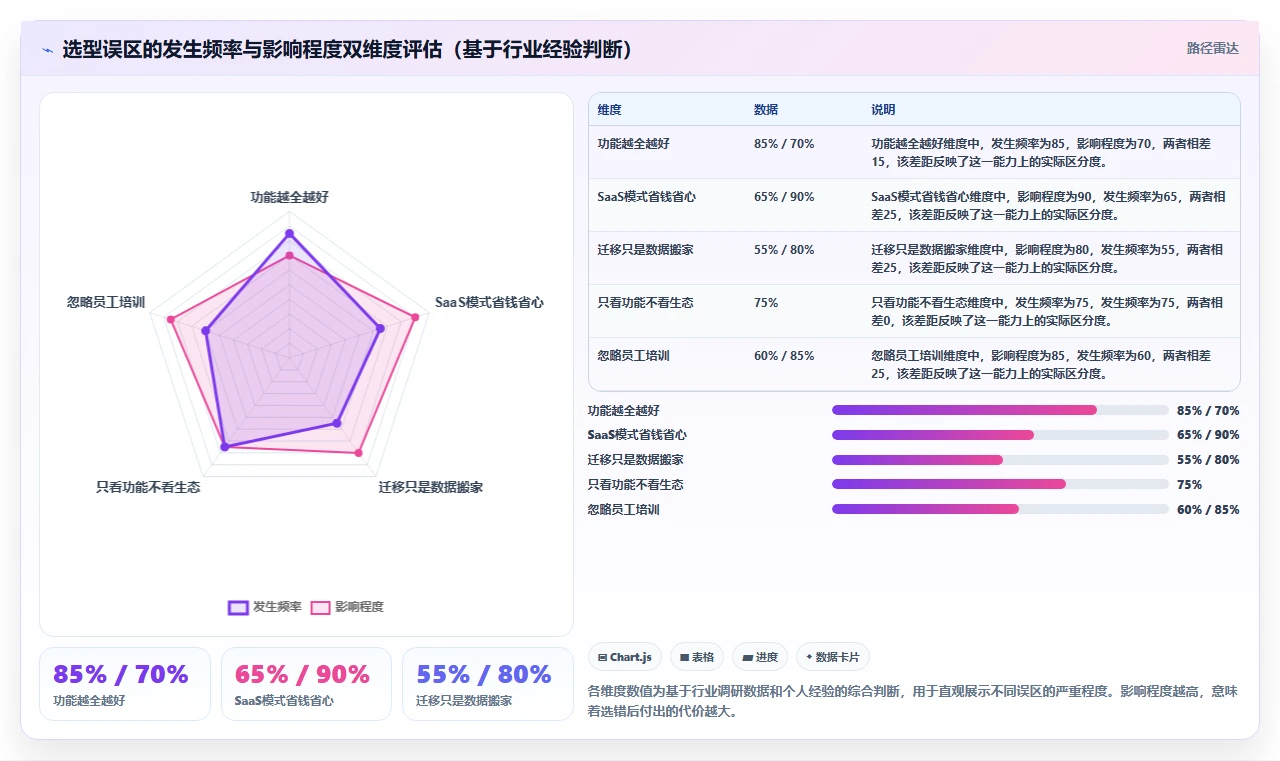Image resolution: width=1280 pixels, height=761 pixels.
Task: Click the 迁移只是数据搬家 progress bar
Action: [1000, 460]
